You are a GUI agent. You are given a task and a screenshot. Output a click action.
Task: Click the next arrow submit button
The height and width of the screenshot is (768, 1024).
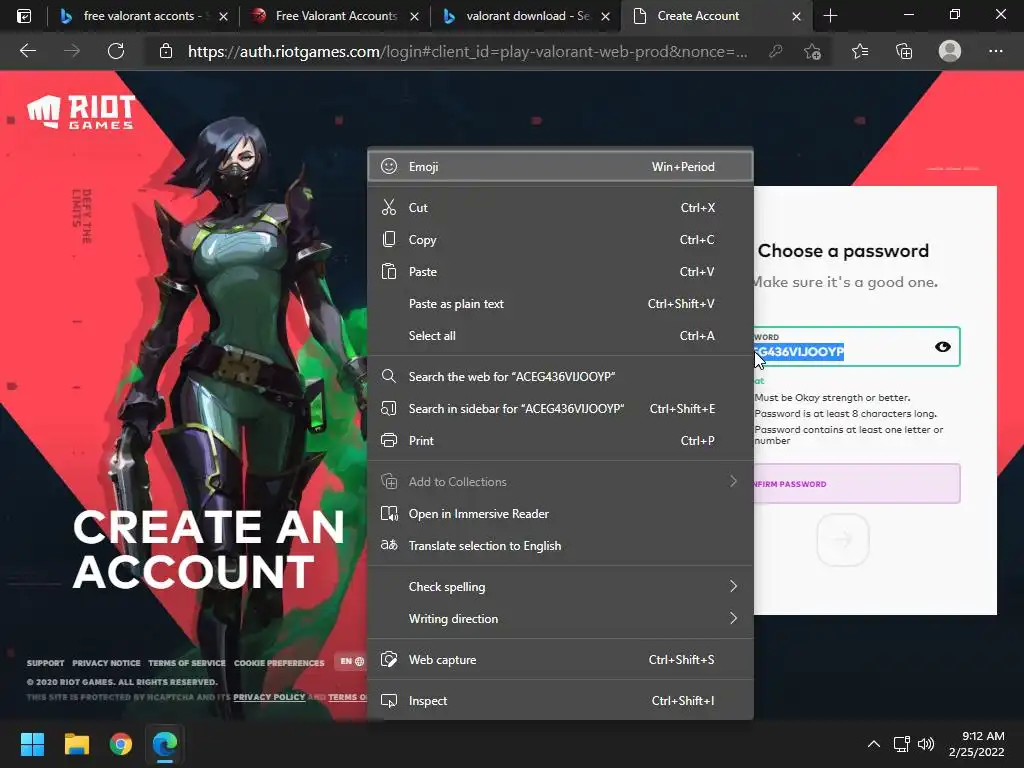[x=842, y=539]
